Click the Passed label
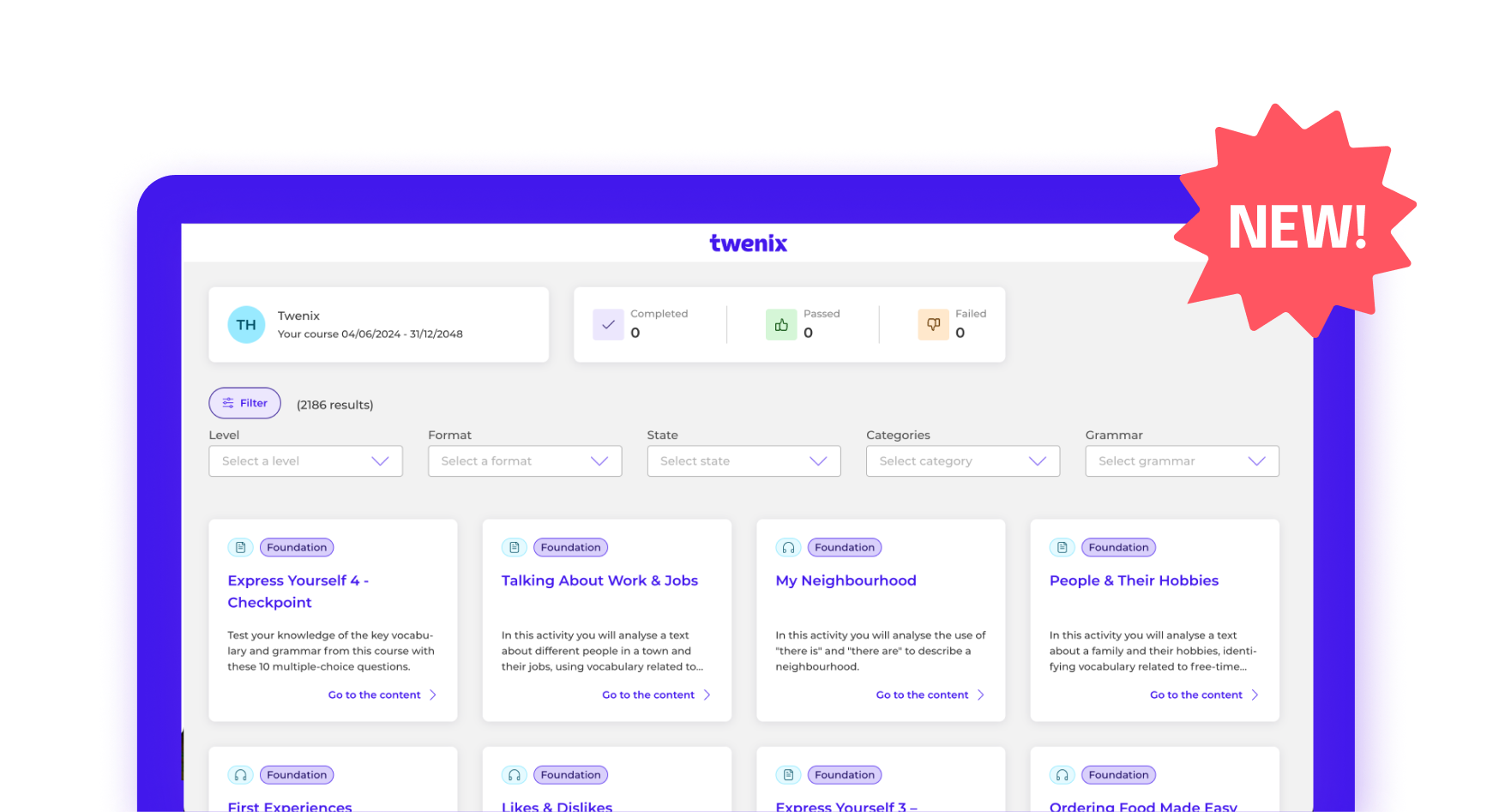 [x=822, y=314]
